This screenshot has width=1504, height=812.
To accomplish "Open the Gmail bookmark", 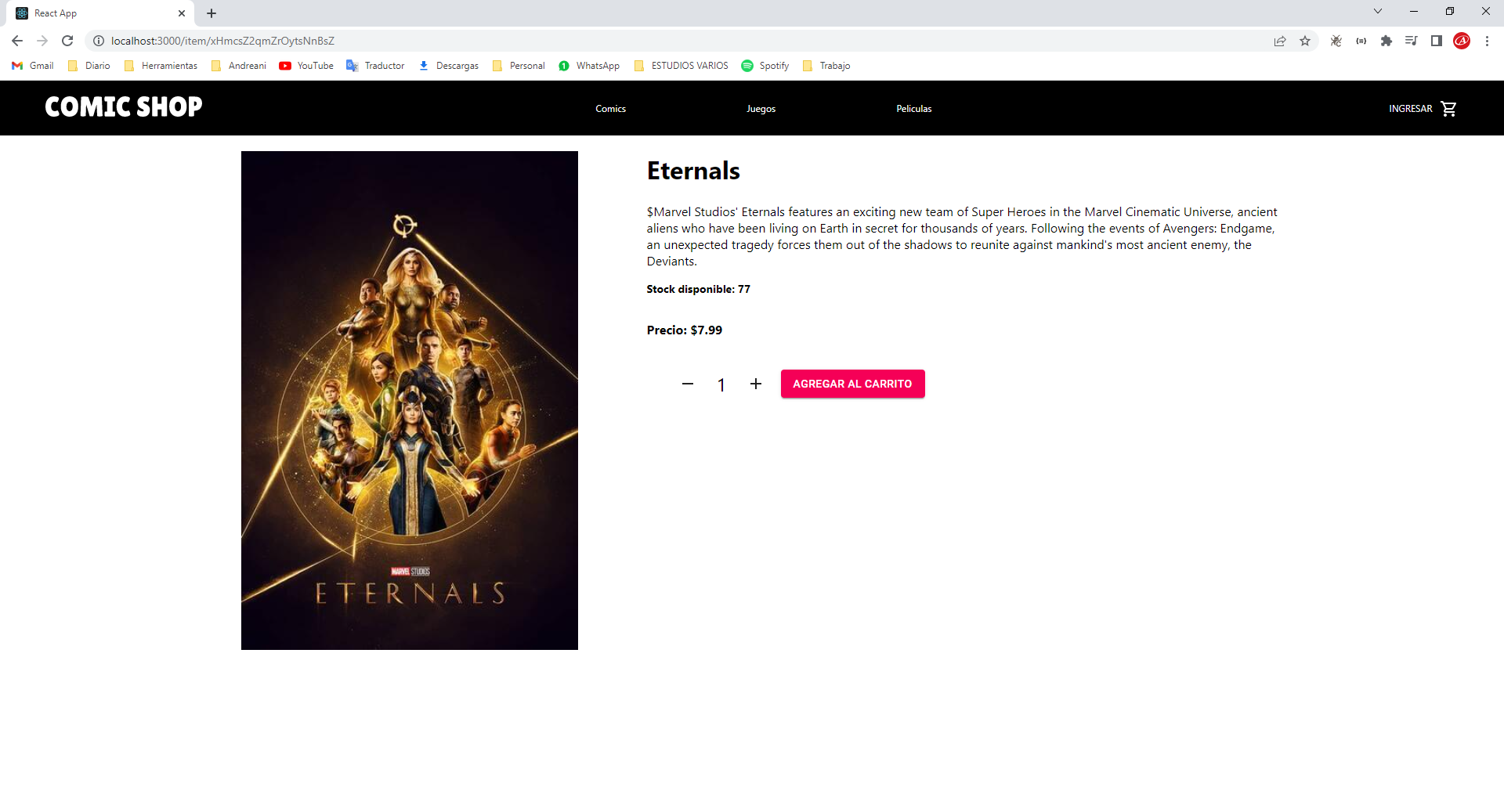I will [x=32, y=66].
